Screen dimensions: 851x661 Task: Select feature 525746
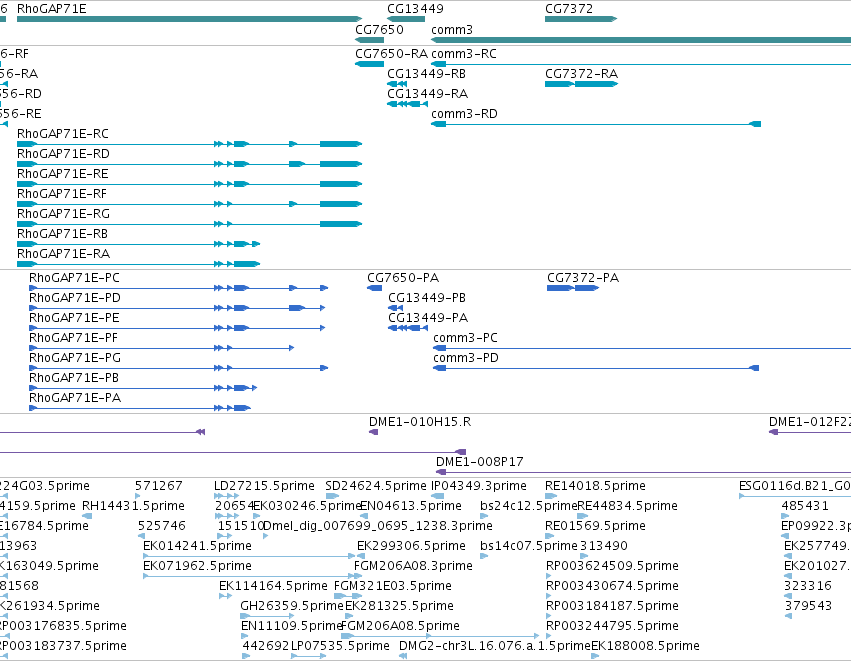click(x=141, y=536)
